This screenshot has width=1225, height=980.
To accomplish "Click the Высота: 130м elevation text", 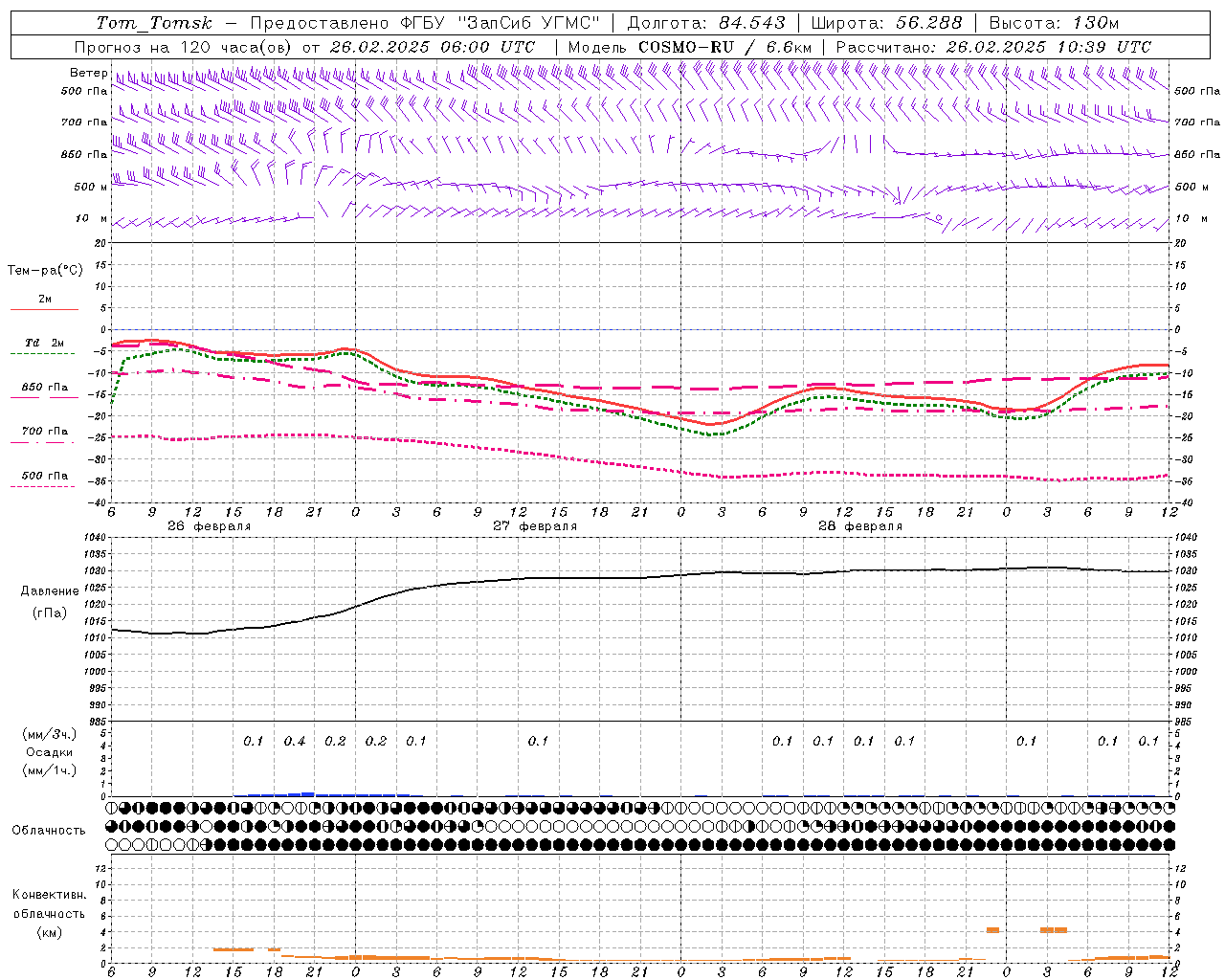I will [x=1054, y=23].
